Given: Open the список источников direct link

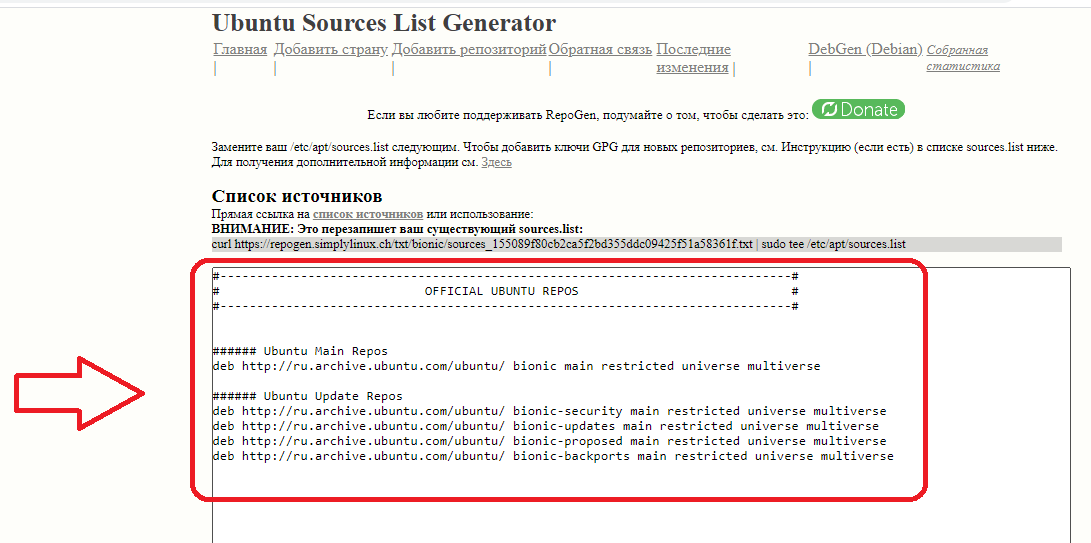Looking at the screenshot, I should coord(367,214).
